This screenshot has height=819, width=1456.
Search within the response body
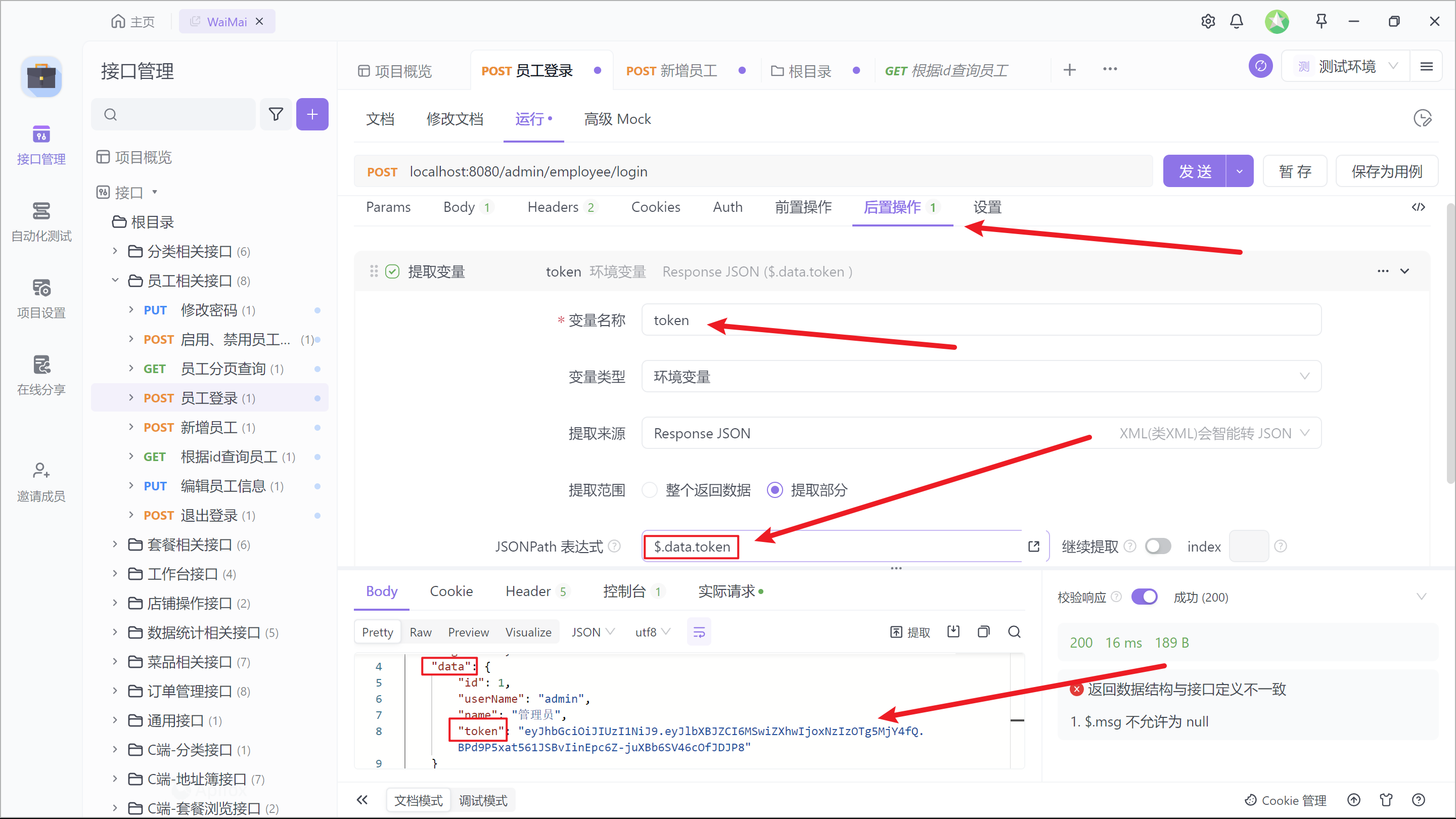tap(1014, 631)
